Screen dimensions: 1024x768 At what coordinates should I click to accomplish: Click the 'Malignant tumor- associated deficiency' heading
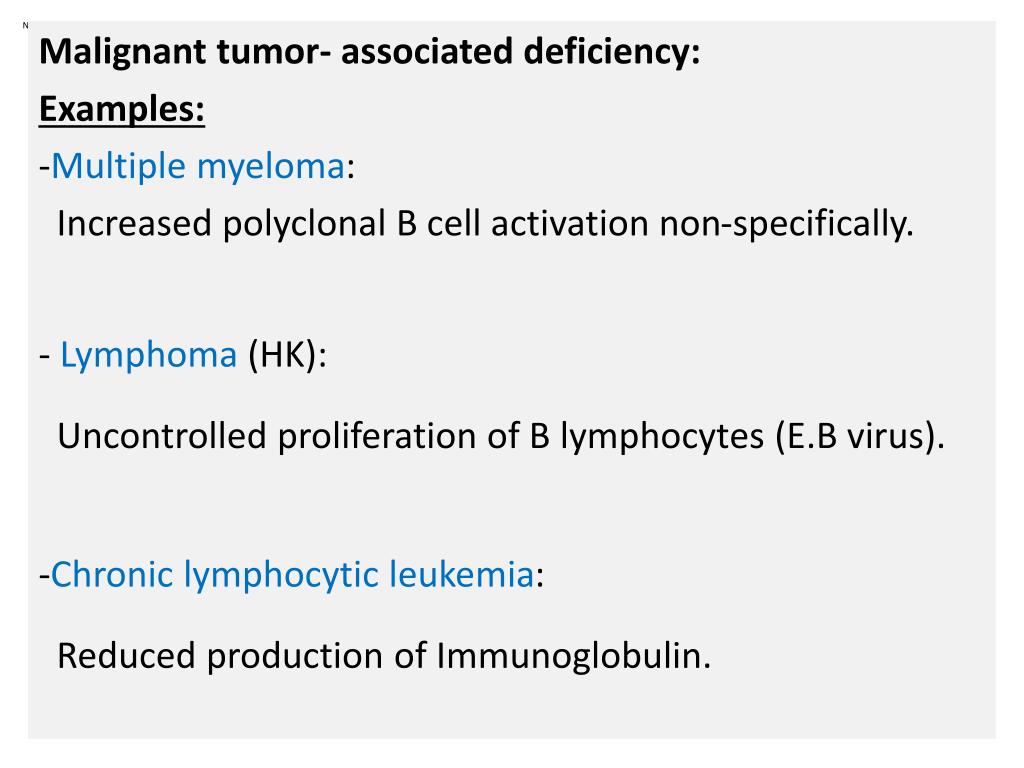[370, 52]
